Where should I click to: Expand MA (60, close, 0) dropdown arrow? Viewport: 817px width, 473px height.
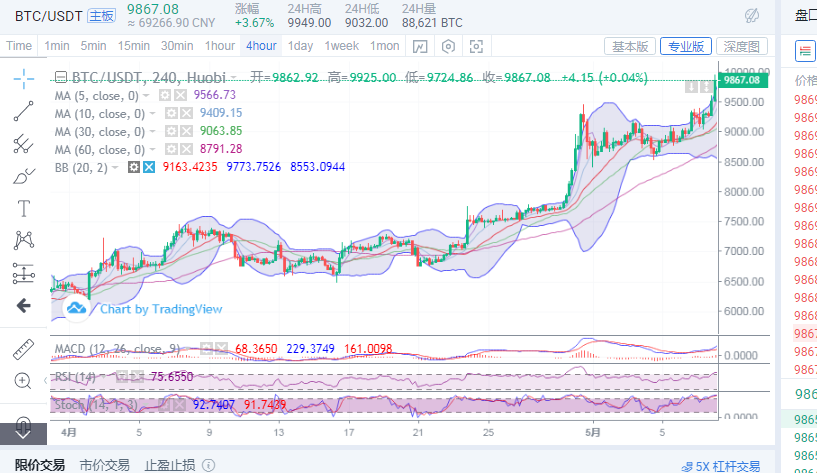pyautogui.click(x=153, y=150)
